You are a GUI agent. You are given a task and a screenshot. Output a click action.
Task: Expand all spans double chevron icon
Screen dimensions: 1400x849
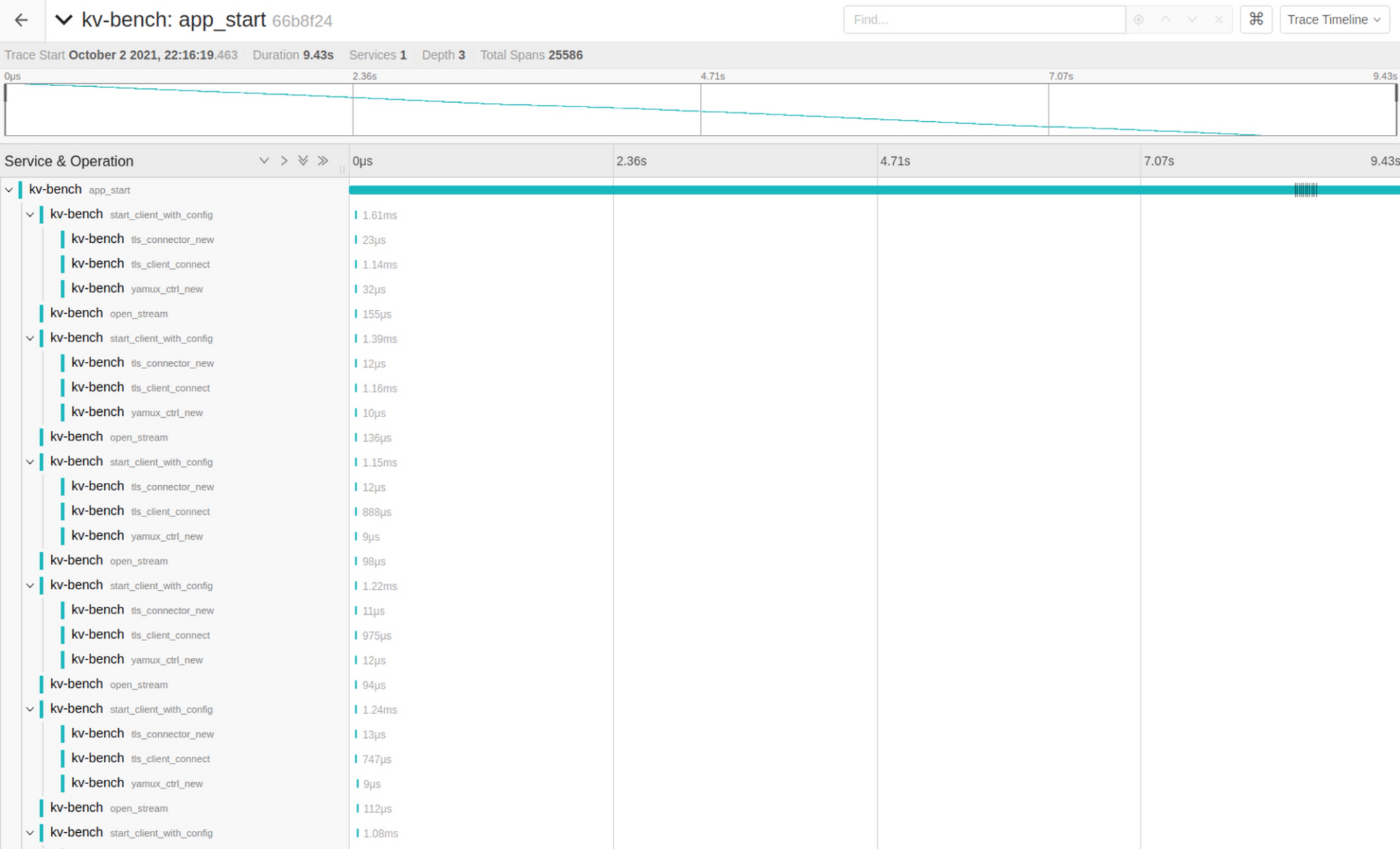pyautogui.click(x=303, y=160)
